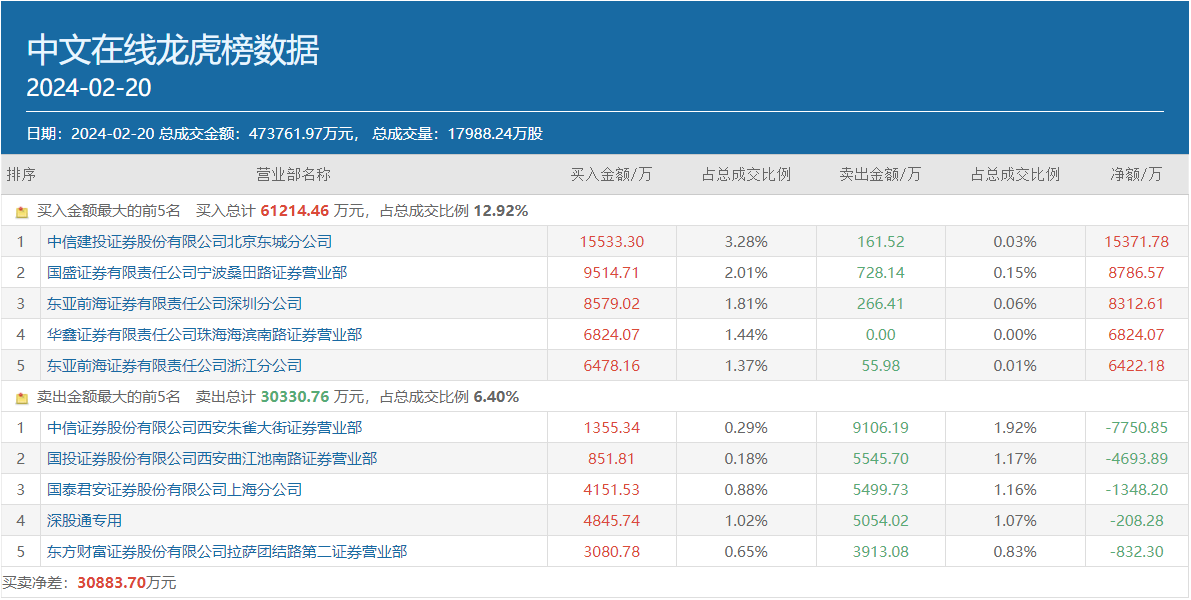Select buy amount 9514.71

click(611, 273)
